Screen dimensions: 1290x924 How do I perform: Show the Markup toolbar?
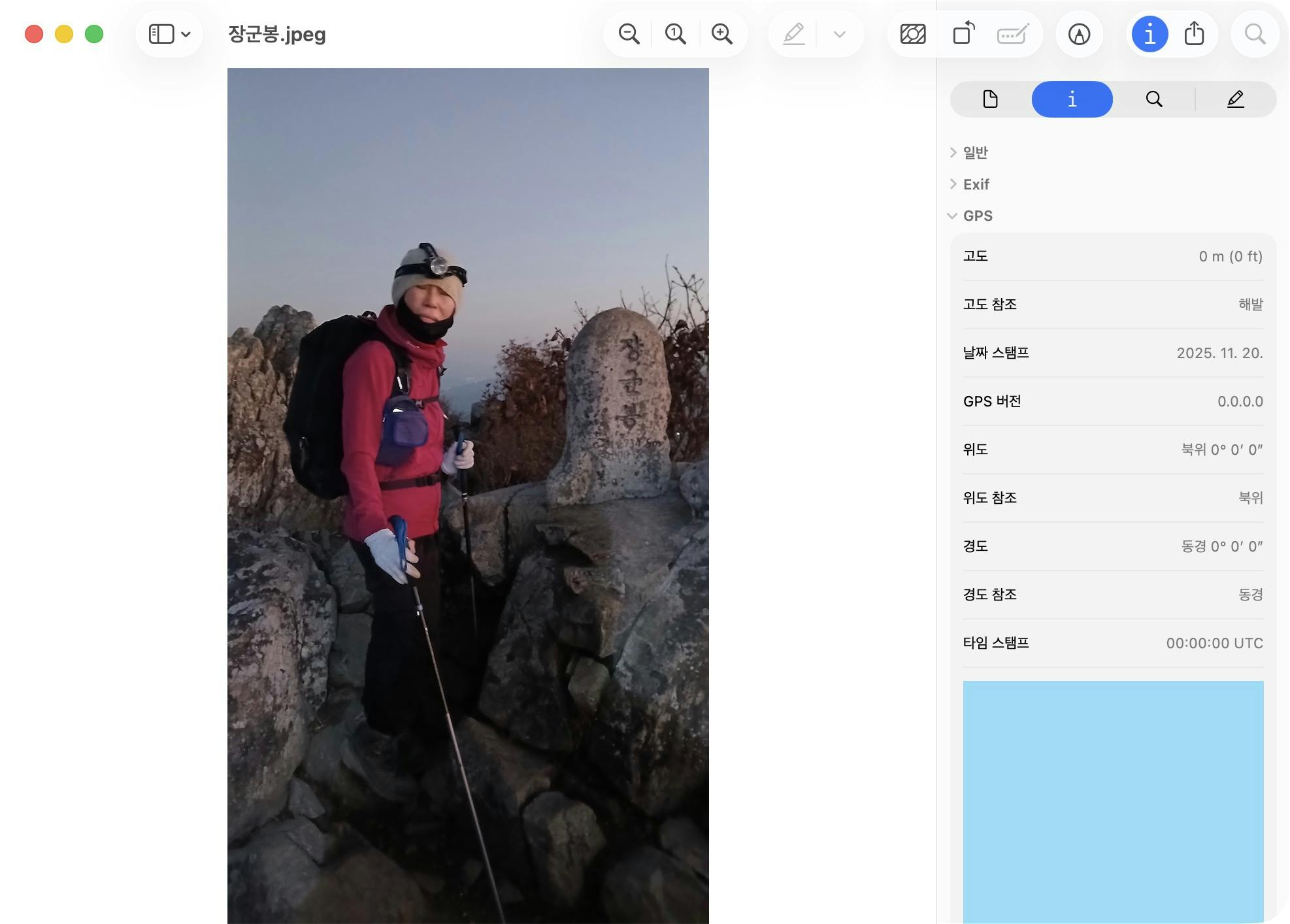[1079, 34]
